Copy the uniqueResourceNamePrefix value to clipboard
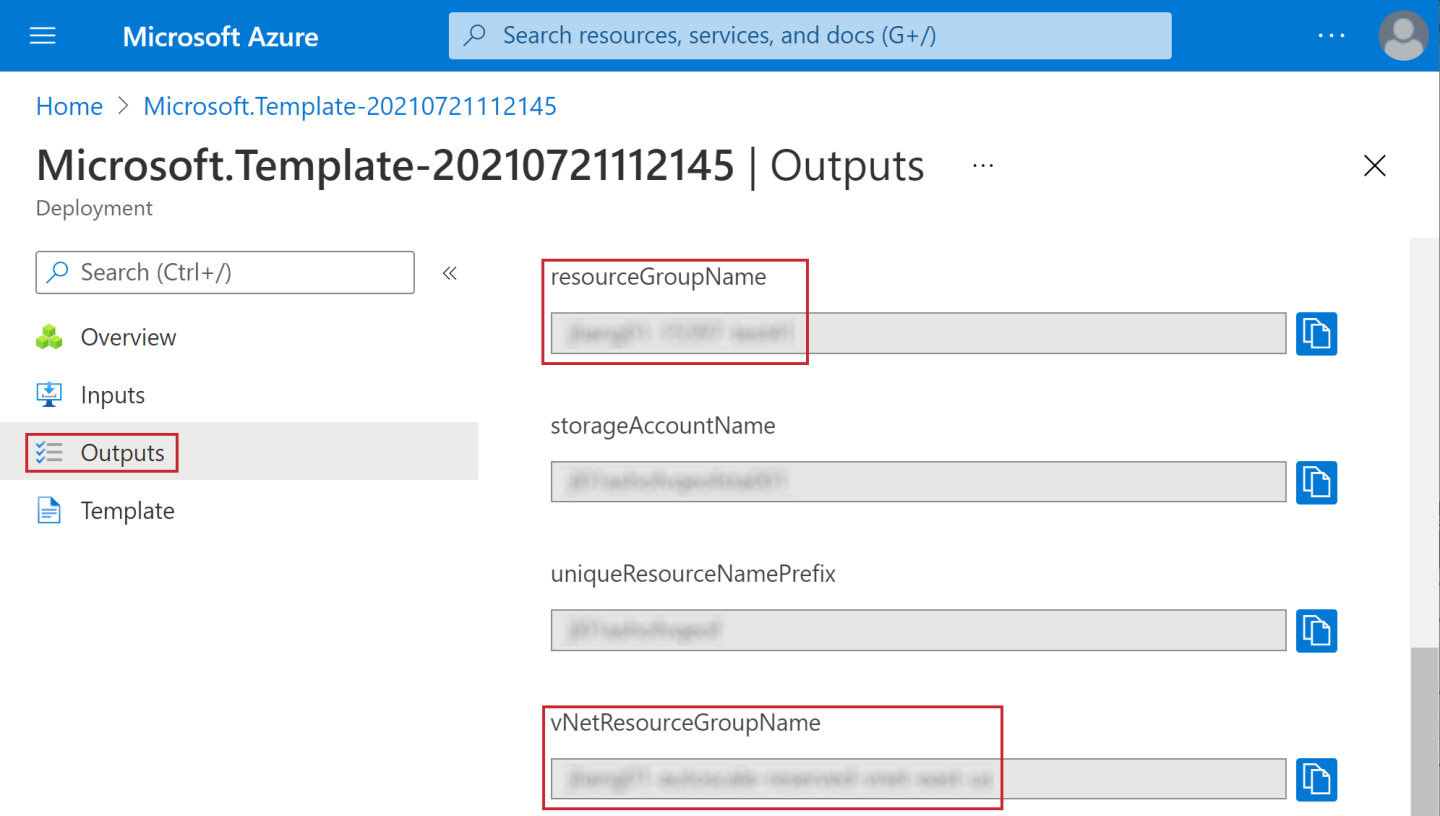 pyautogui.click(x=1317, y=631)
